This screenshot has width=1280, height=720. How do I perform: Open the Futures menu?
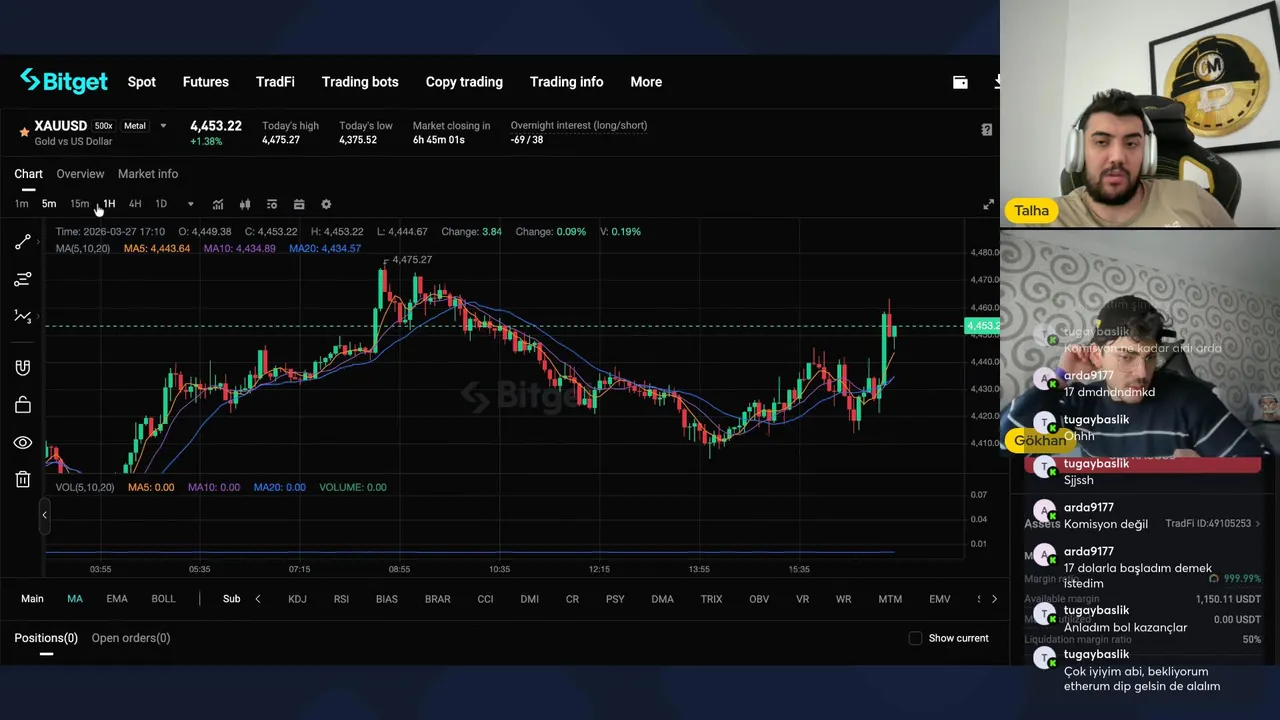click(x=206, y=82)
